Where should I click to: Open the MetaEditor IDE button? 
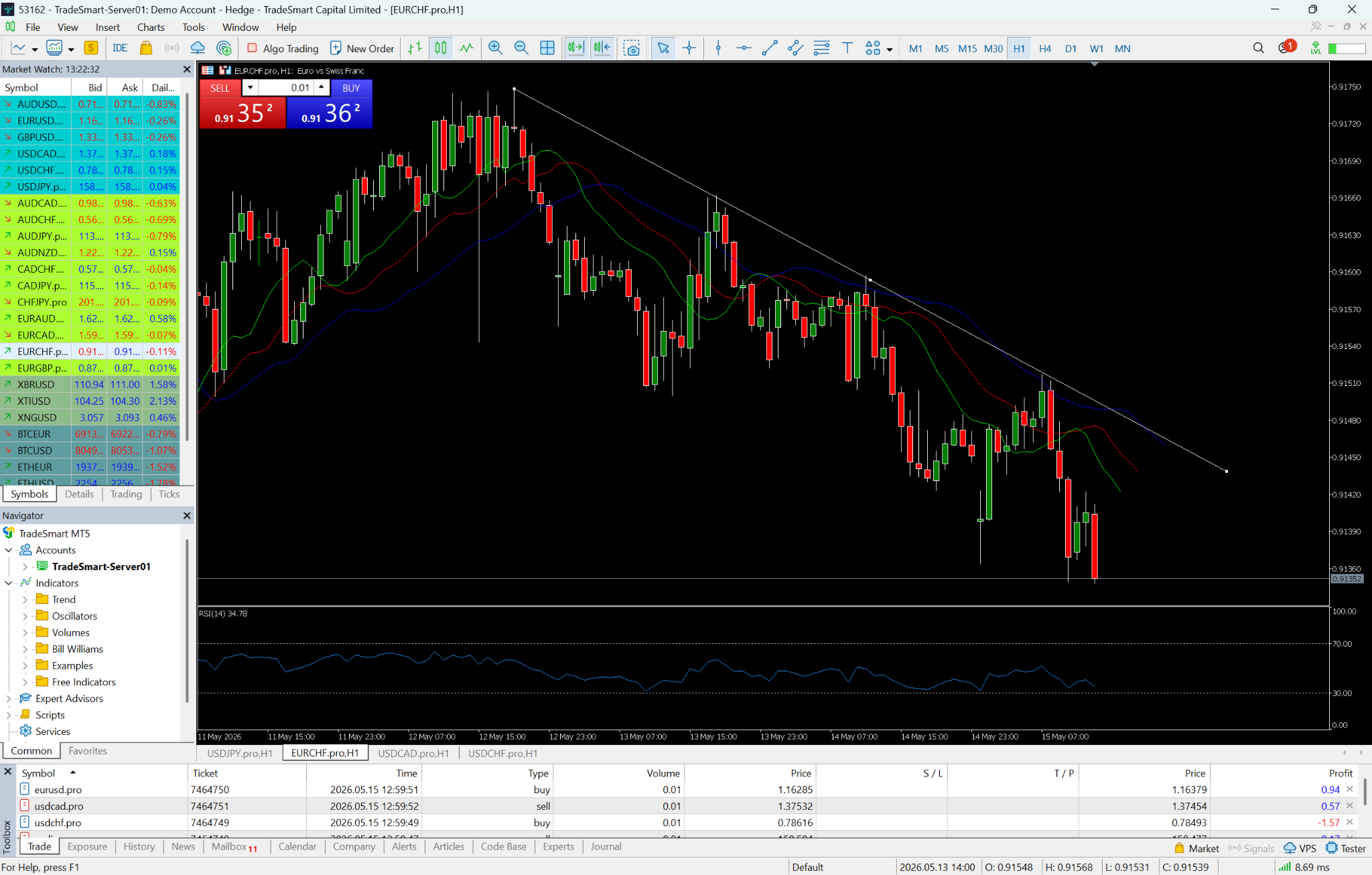120,48
